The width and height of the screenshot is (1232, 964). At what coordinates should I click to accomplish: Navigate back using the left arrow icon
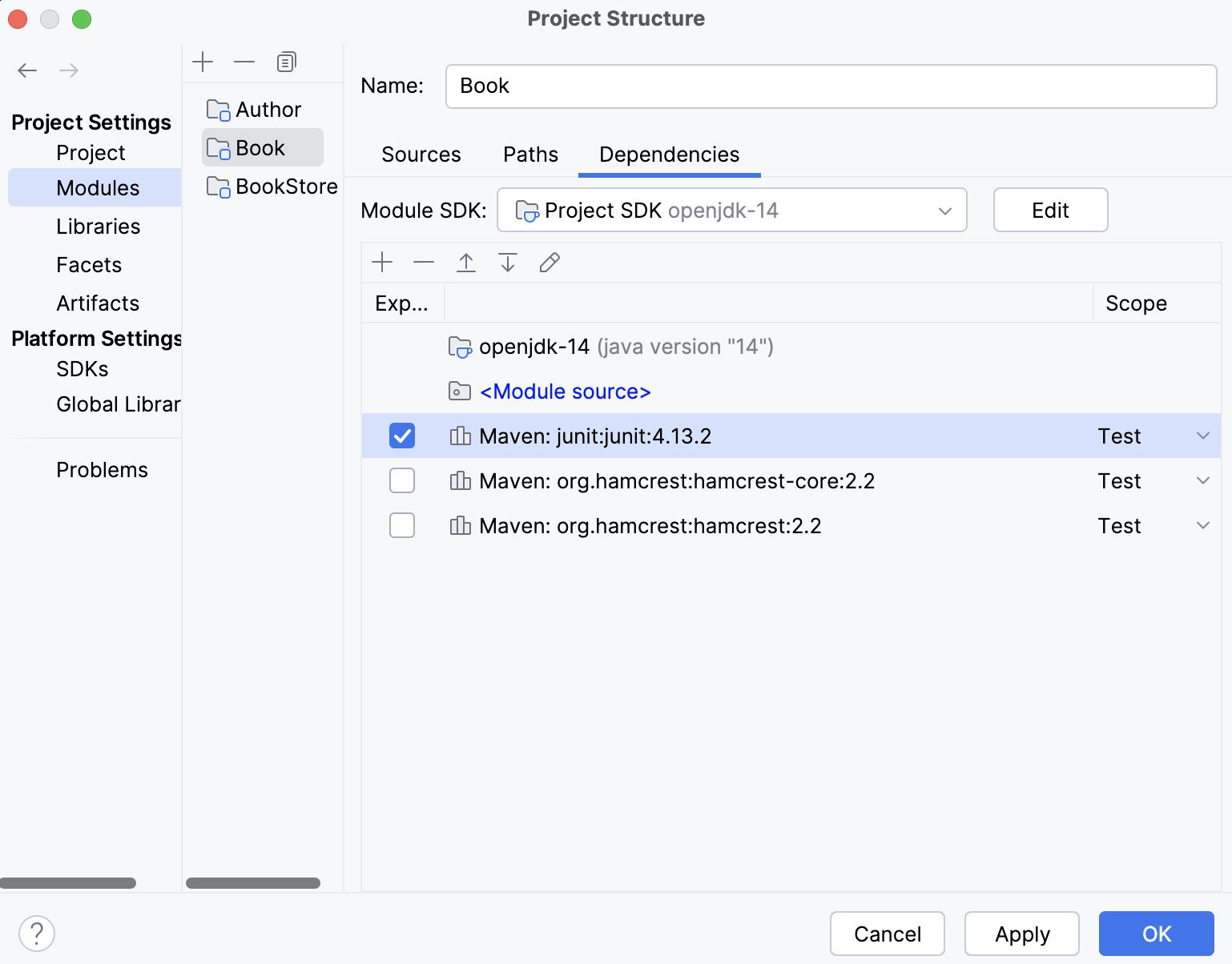pos(26,70)
